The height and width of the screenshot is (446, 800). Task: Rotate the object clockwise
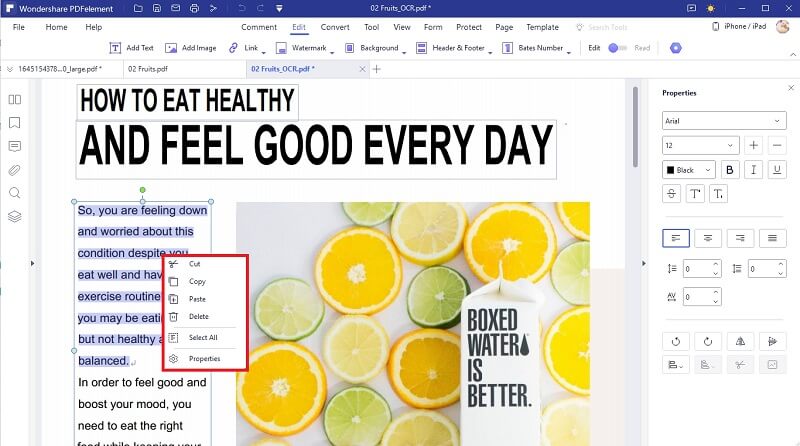click(708, 341)
